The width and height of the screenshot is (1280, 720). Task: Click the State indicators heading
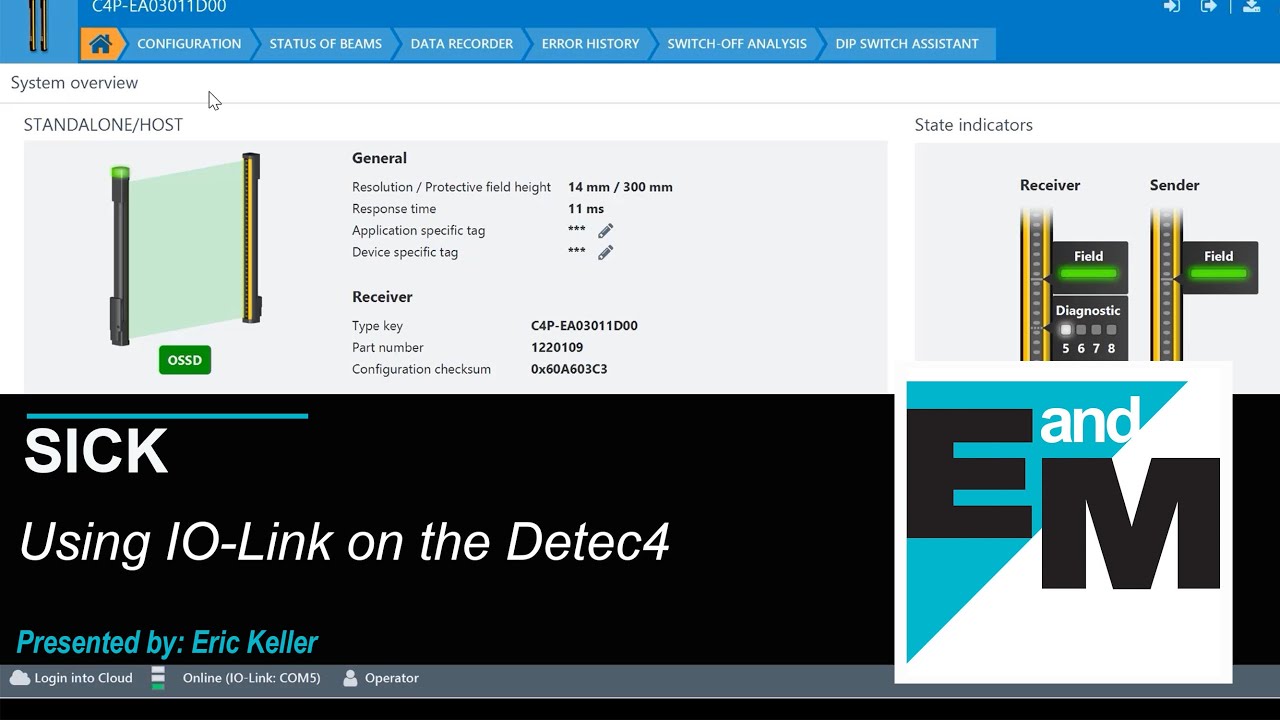coord(974,125)
